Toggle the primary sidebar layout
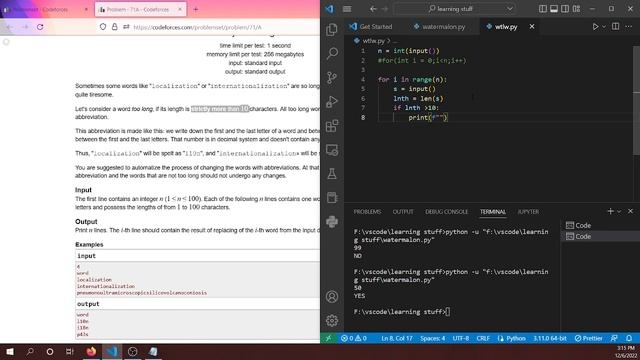The width and height of the screenshot is (640, 360). [543, 9]
